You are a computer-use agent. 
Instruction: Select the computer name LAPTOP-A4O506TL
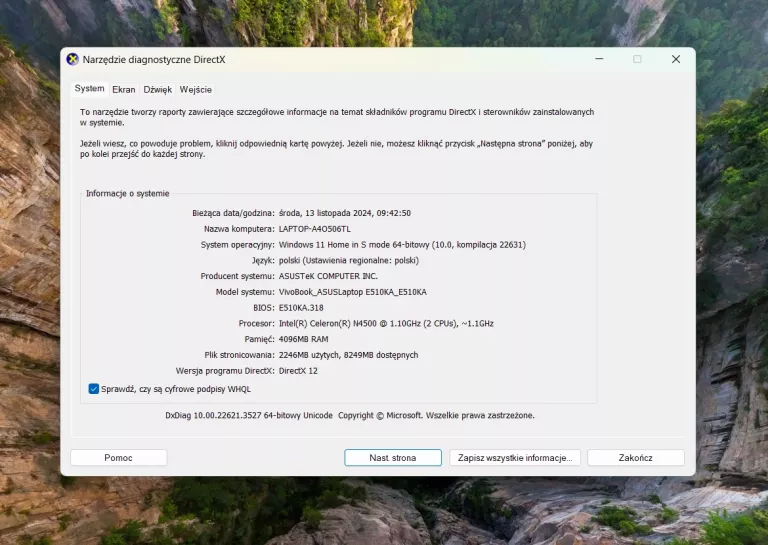pyautogui.click(x=314, y=229)
